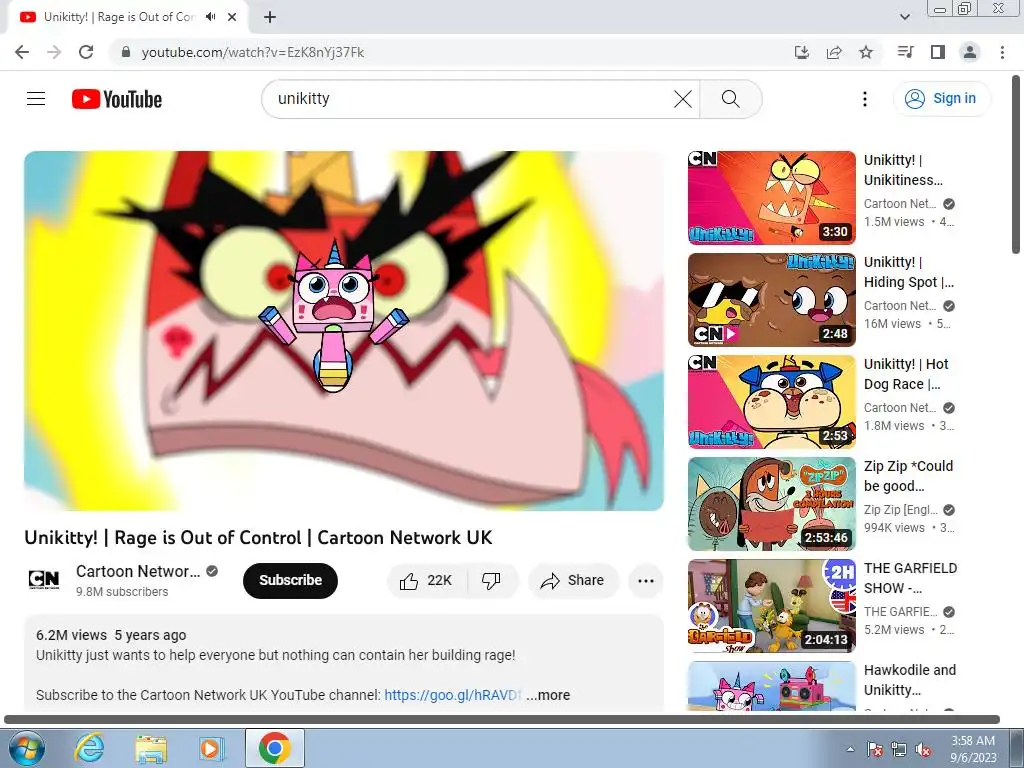The image size is (1024, 768).
Task: Open the Zip Zip compilation thumbnail
Action: pyautogui.click(x=771, y=504)
